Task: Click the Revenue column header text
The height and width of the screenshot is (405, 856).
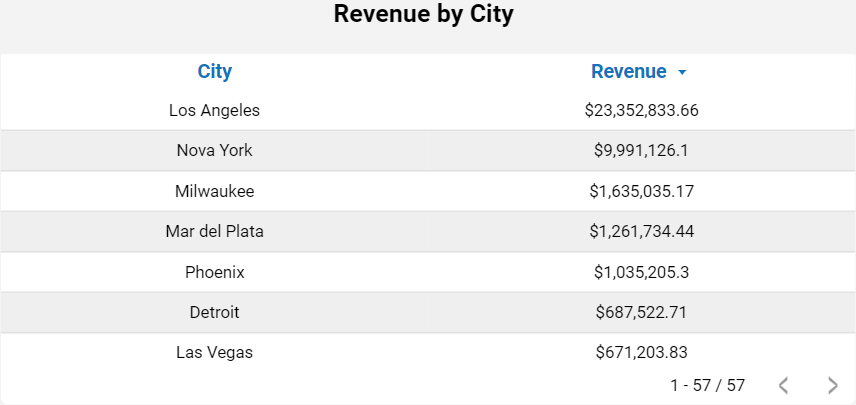Action: [x=628, y=71]
